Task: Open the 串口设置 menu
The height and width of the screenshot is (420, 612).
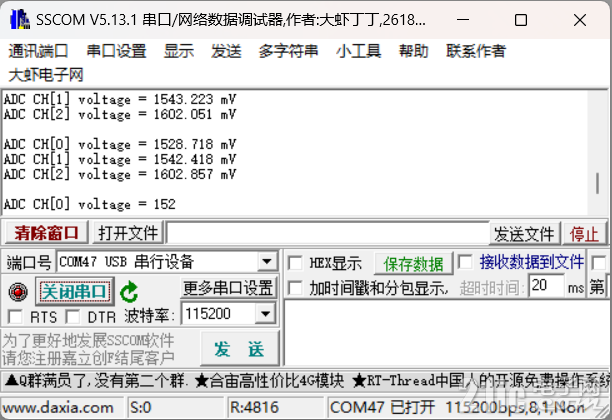Action: pos(116,51)
